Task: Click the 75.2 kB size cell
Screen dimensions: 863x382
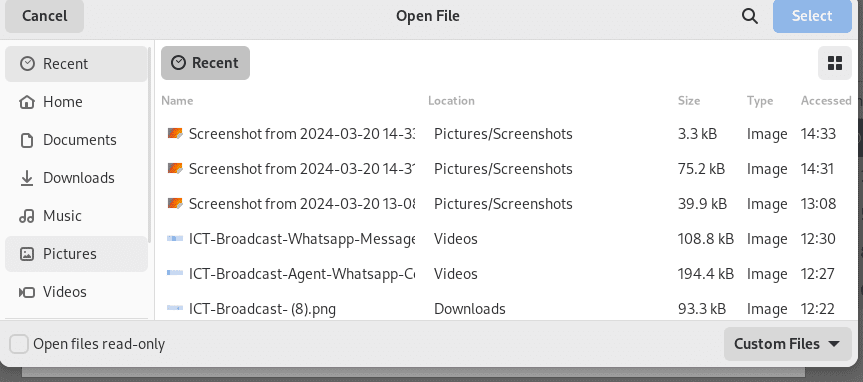Action: [x=701, y=168]
